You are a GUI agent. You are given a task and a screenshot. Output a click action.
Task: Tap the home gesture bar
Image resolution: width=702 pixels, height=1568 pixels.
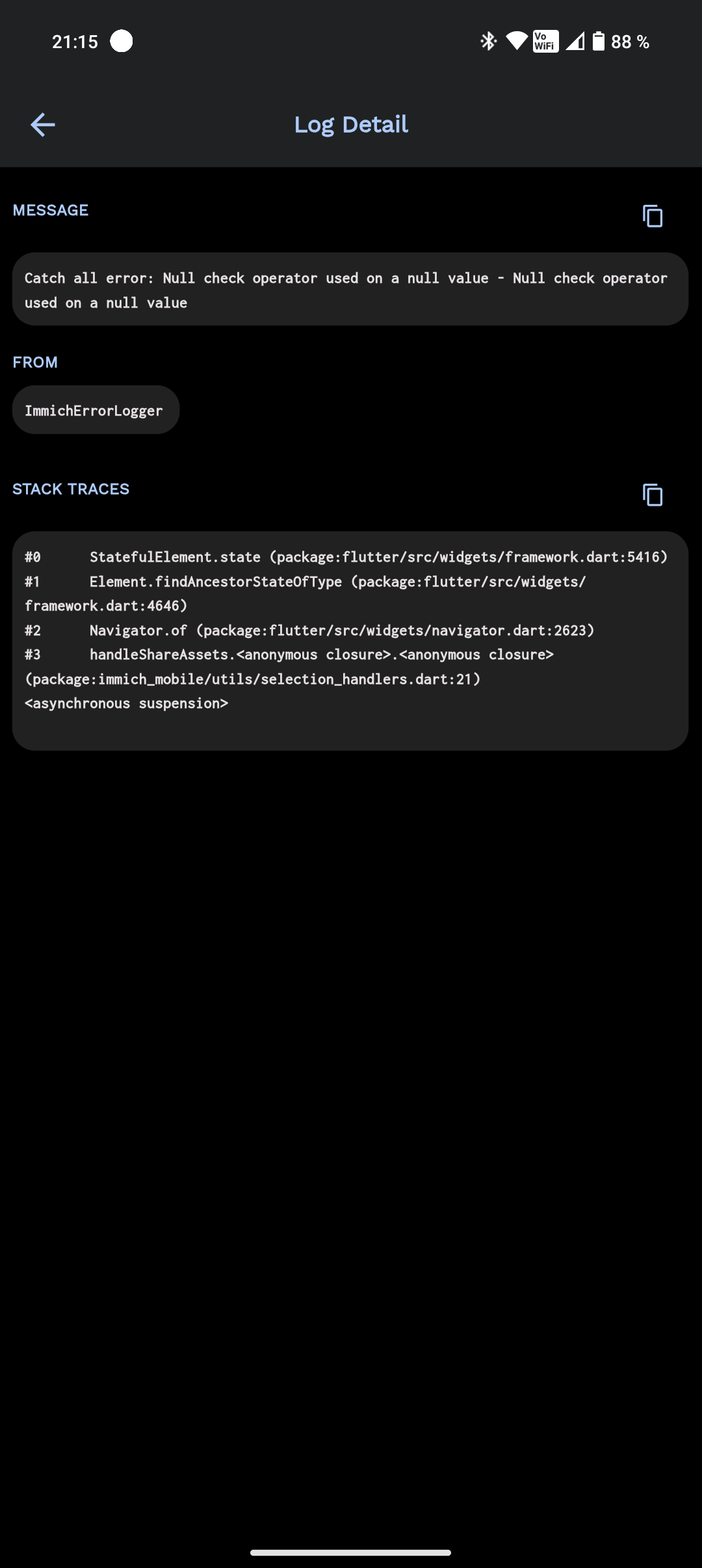(350, 1552)
